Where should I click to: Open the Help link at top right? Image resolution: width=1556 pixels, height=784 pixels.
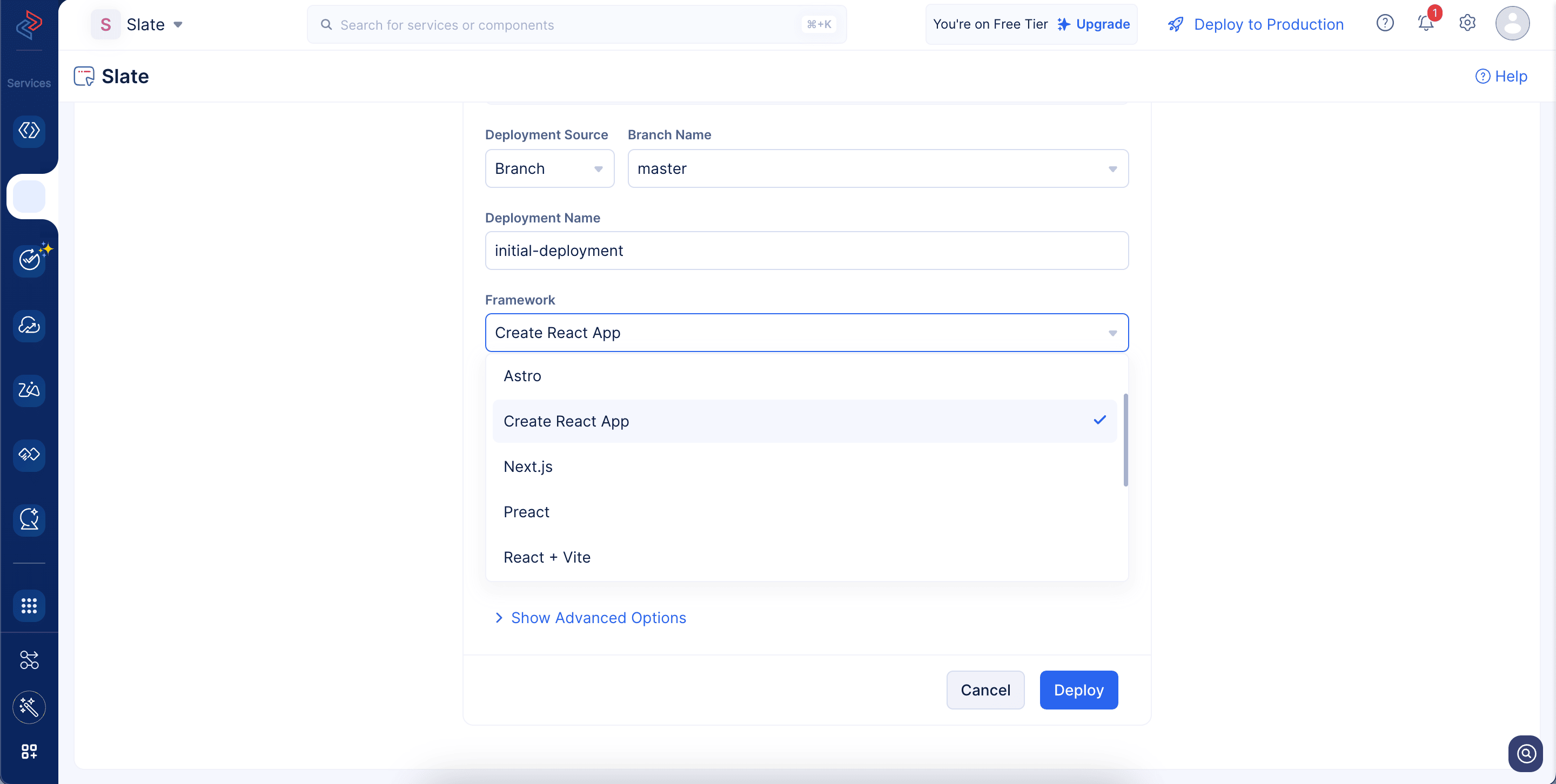1501,76
